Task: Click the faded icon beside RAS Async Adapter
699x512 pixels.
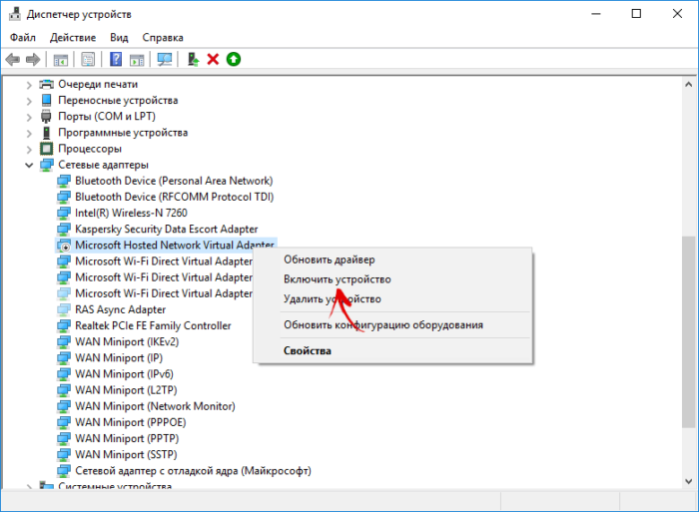Action: 64,309
